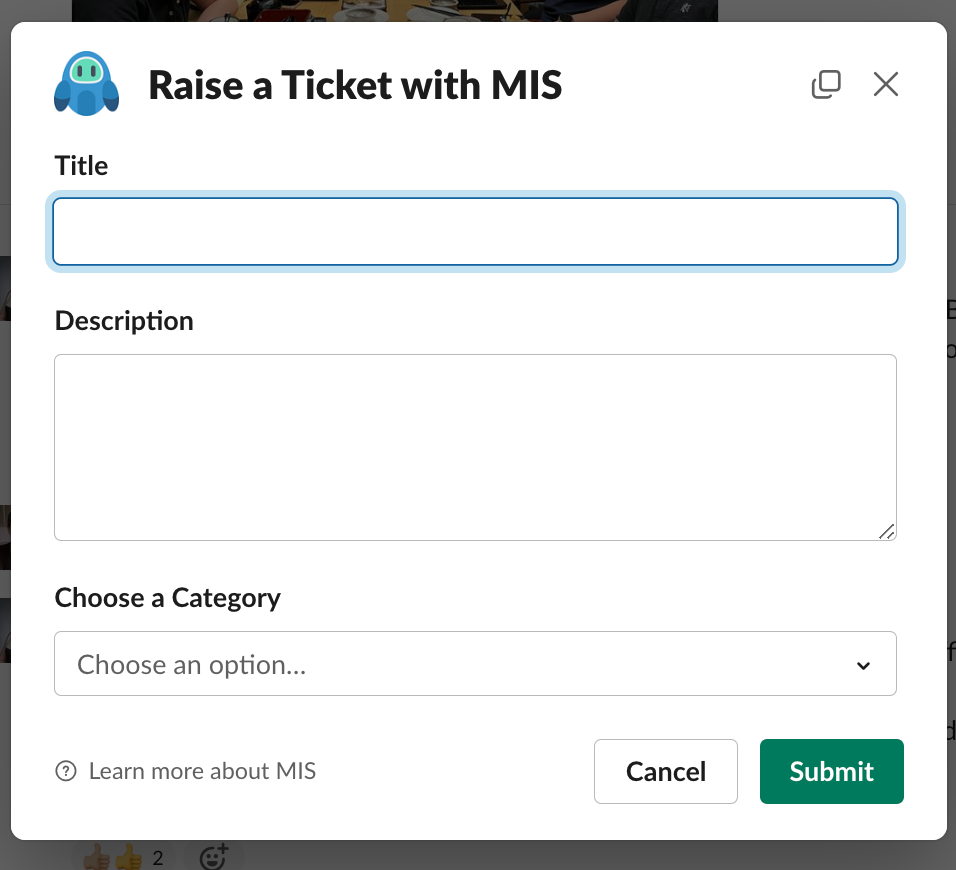Click the MIS robot avatar icon
The height and width of the screenshot is (870, 956).
click(x=87, y=84)
